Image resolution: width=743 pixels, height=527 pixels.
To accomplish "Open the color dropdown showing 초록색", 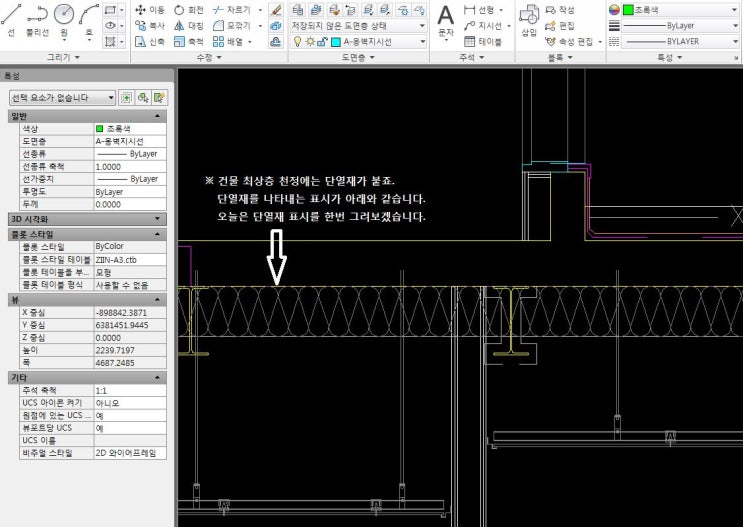I will click(x=680, y=9).
